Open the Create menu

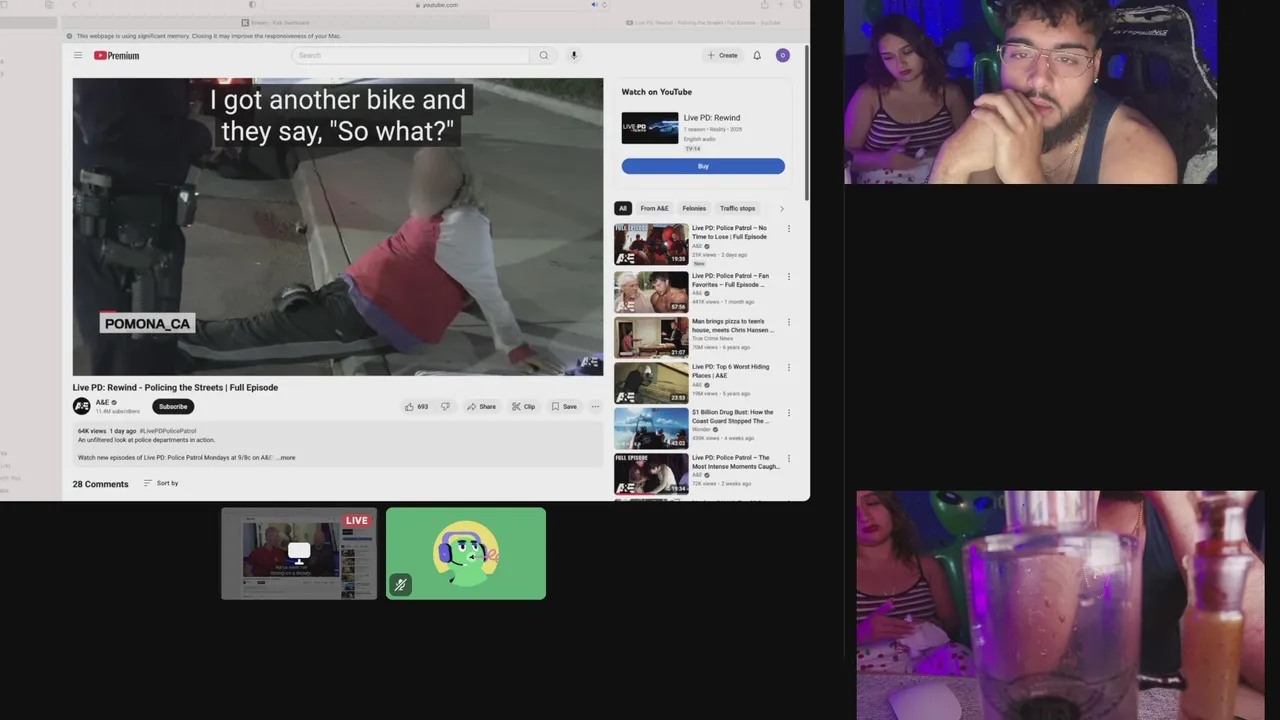[722, 55]
